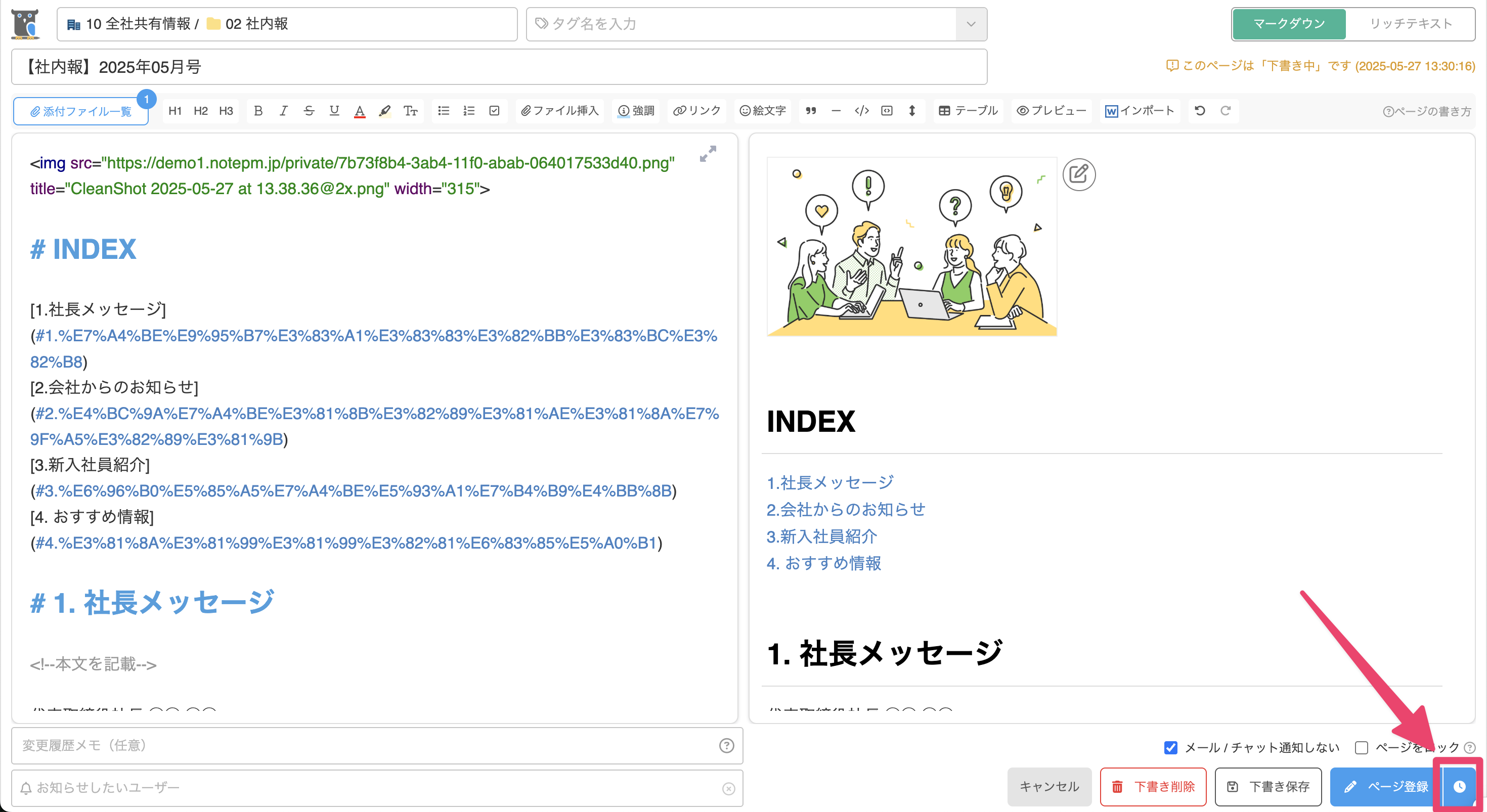Open scheduled publish options clock button

(1459, 787)
